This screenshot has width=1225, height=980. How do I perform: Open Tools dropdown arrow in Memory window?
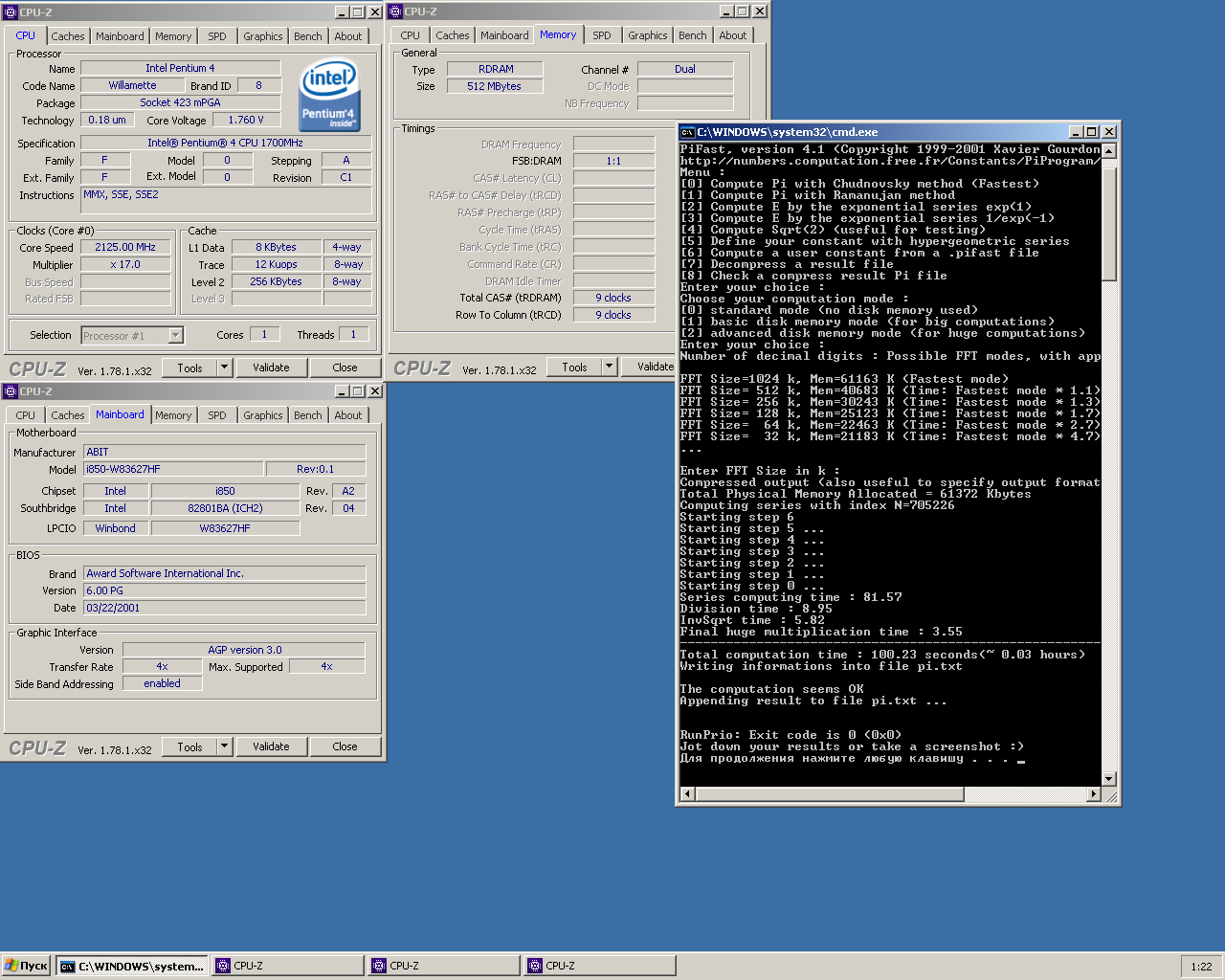[610, 367]
